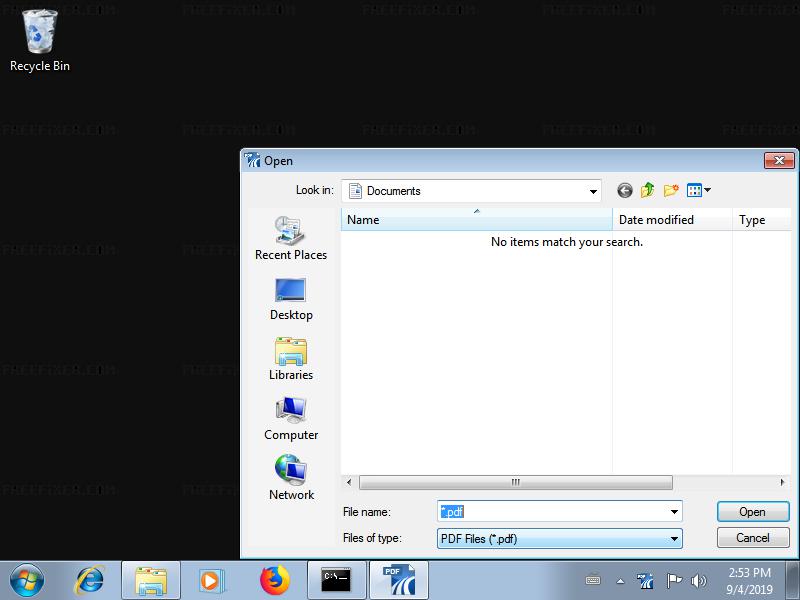Click the horizontal scrollbar thumb in file list

516,482
